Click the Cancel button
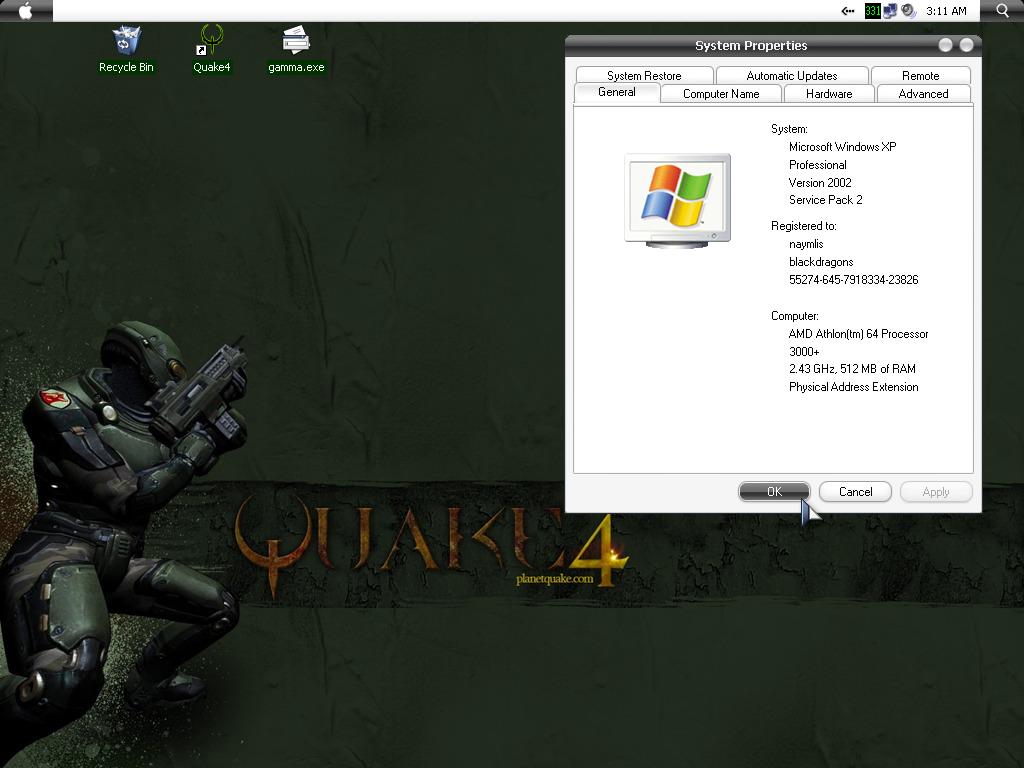The image size is (1024, 768). [x=855, y=492]
